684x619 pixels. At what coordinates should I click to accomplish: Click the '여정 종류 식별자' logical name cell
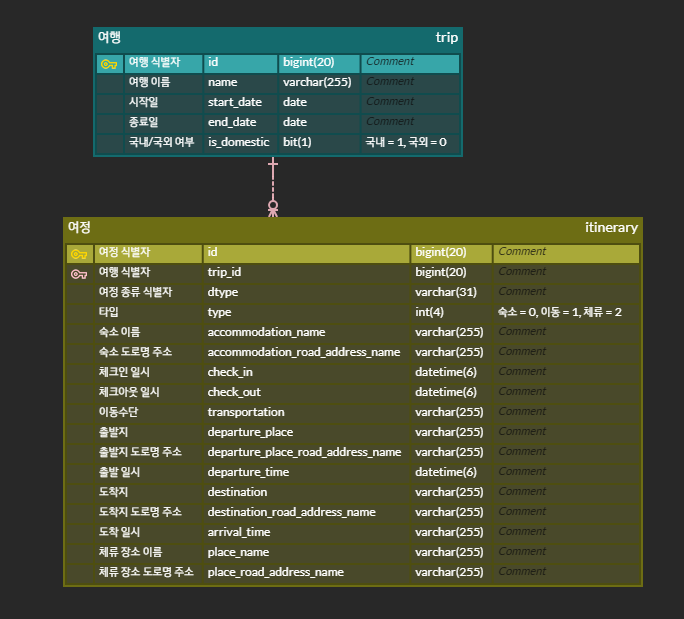pos(148,293)
